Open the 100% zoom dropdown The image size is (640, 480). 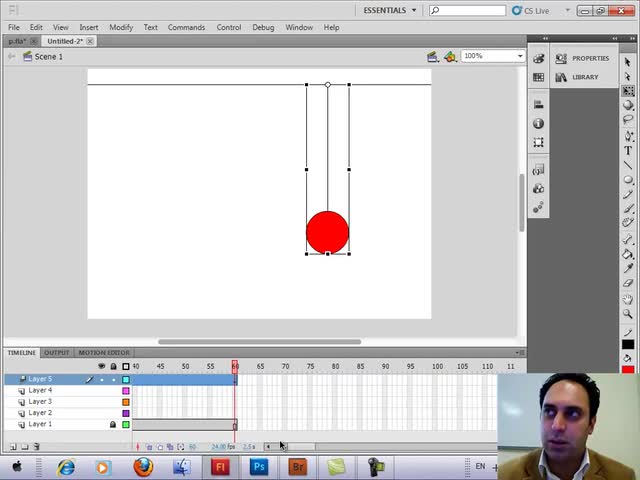pyautogui.click(x=520, y=56)
